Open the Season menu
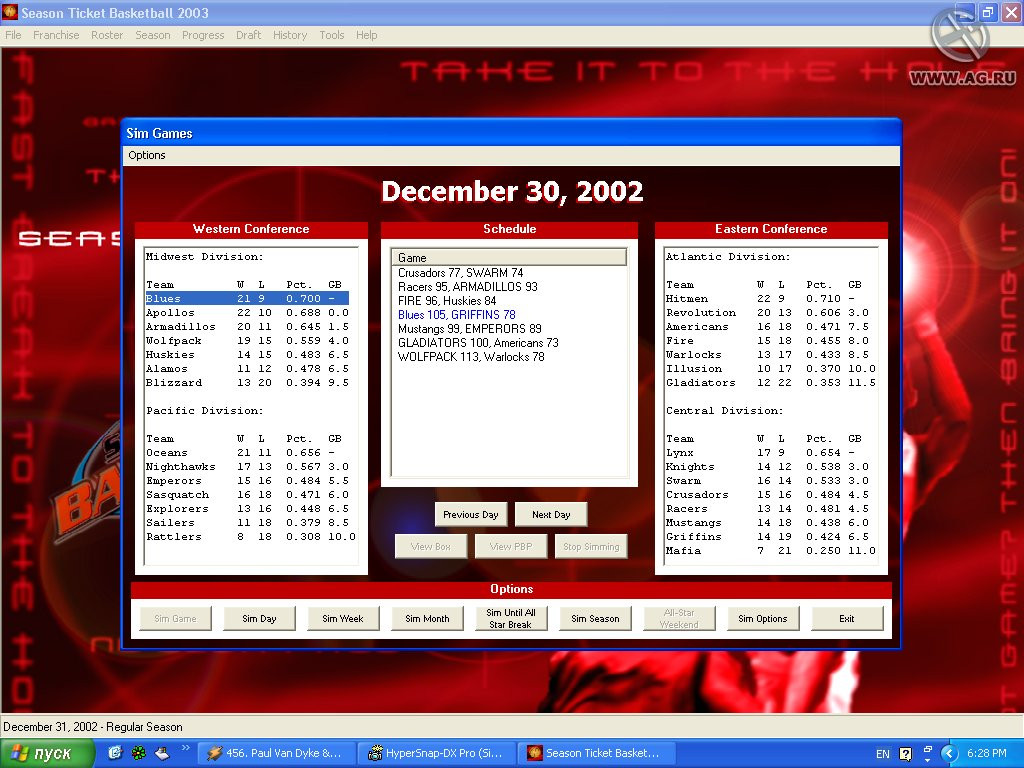Screen dimensions: 1024x768 [153, 35]
